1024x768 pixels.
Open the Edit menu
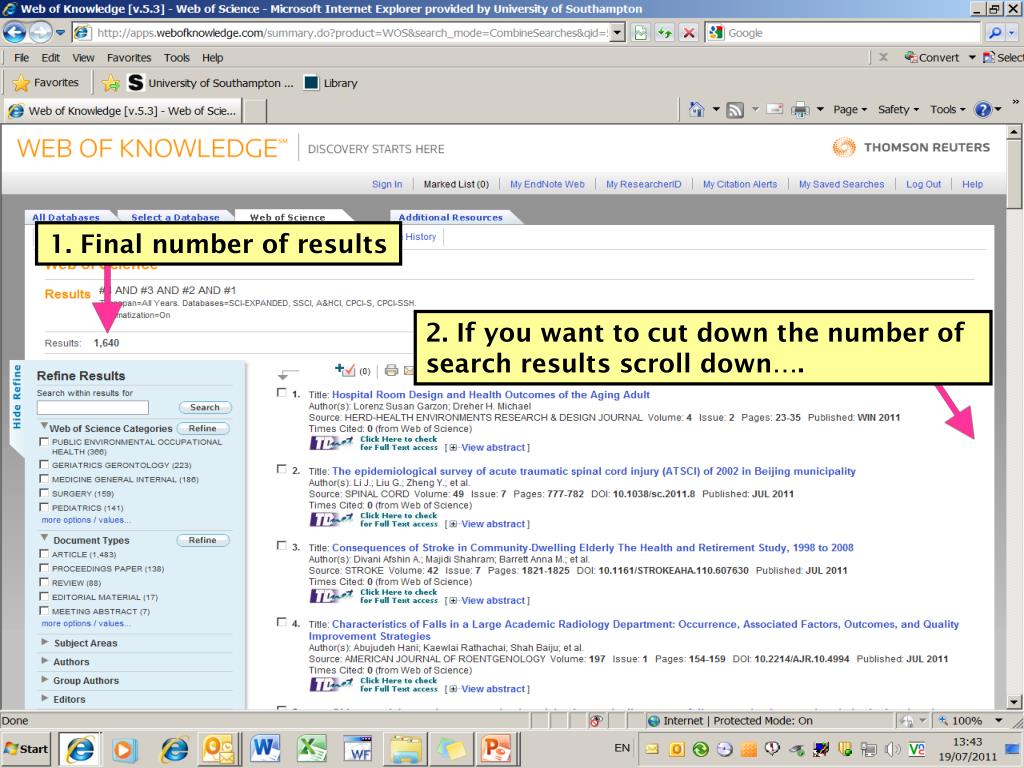(x=50, y=57)
